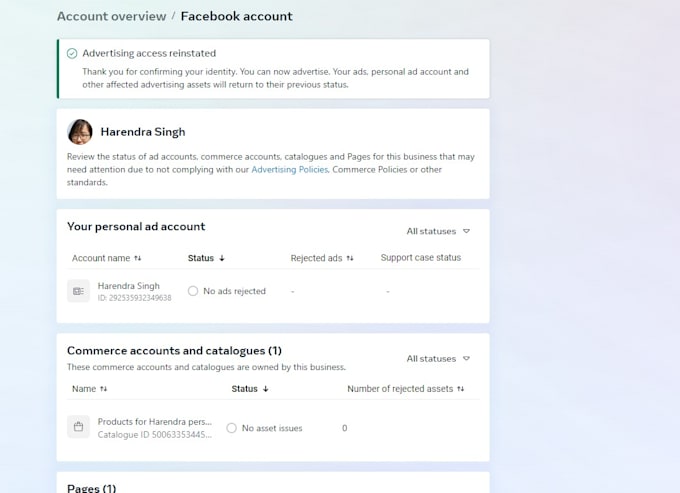680x493 pixels.
Task: Open Products for Harendra catalogue entry
Action: (x=154, y=428)
